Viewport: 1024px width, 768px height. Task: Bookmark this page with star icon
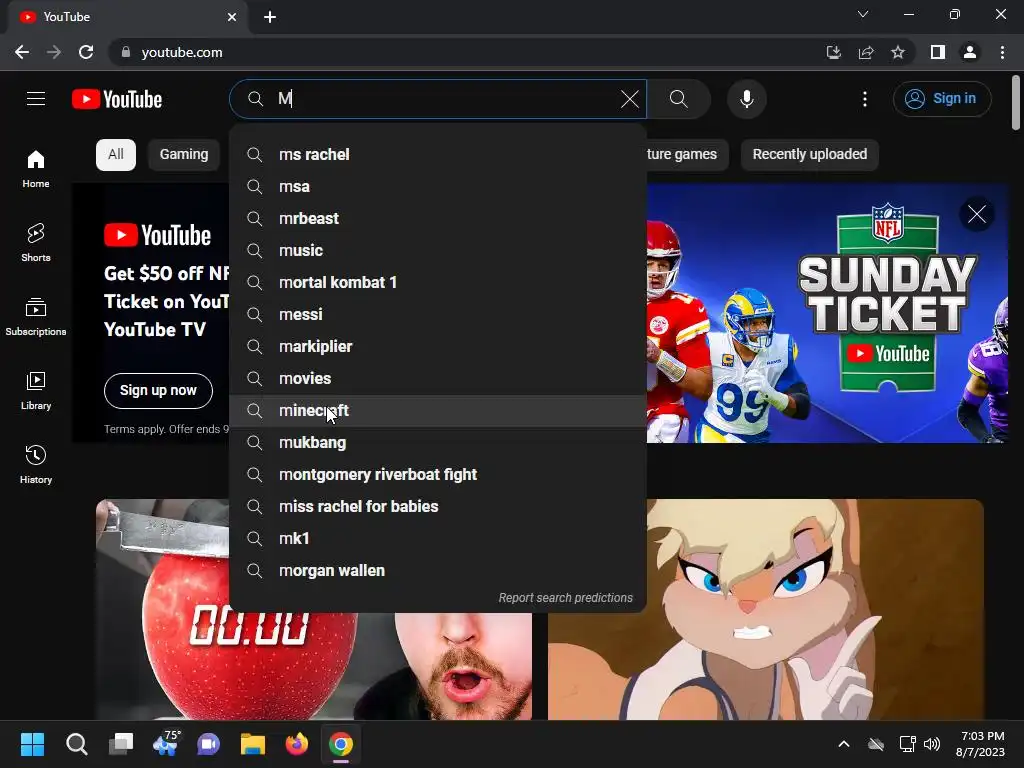[898, 52]
